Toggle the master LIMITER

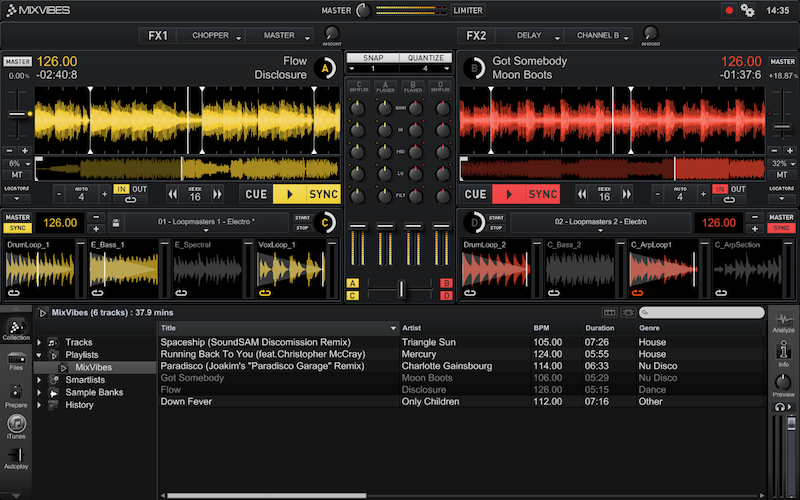[x=467, y=10]
